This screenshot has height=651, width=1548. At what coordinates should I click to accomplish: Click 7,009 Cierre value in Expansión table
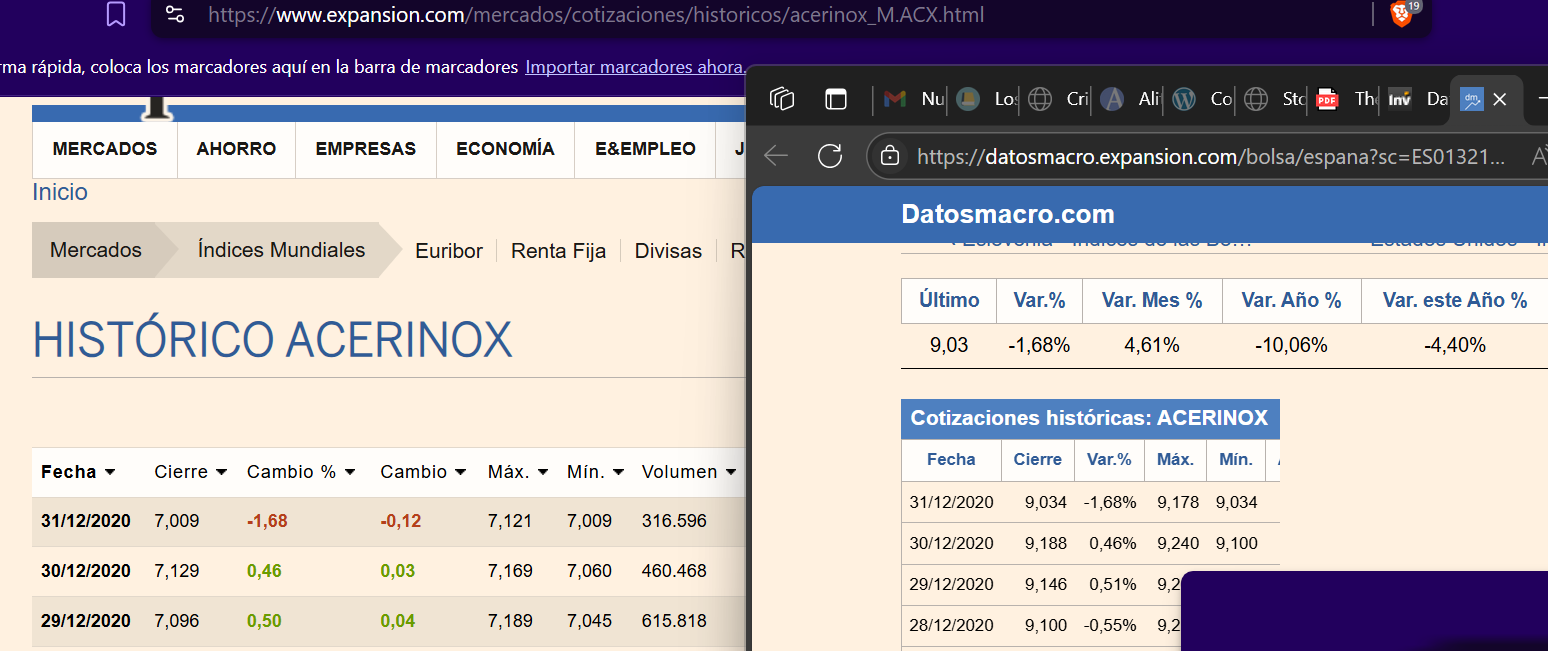[177, 521]
